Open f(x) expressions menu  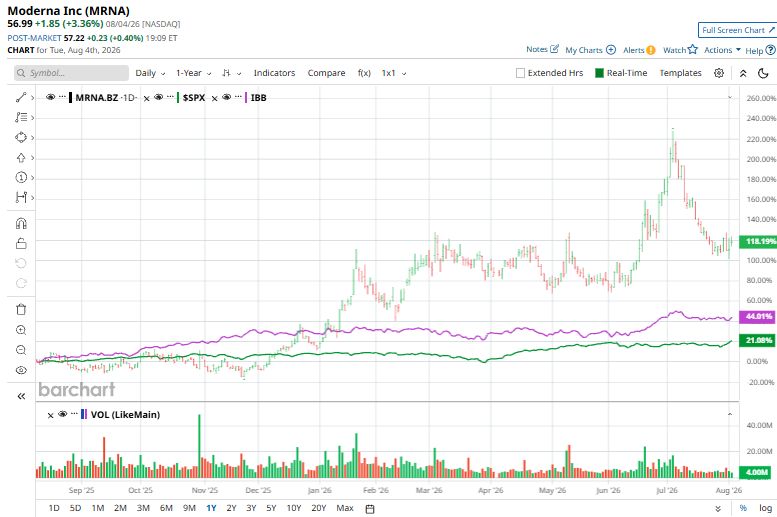(364, 73)
